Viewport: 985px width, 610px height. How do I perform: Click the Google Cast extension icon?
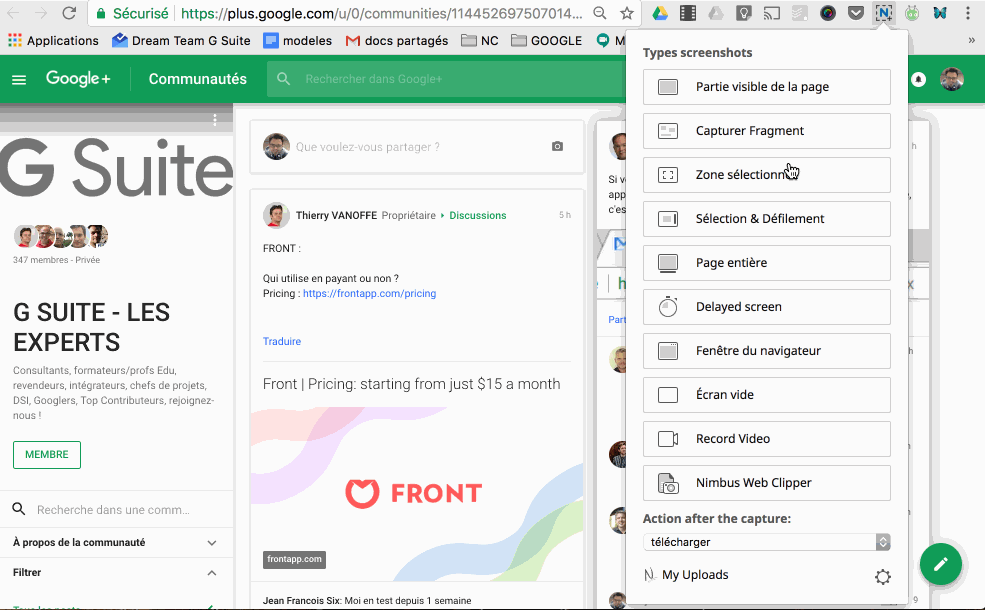coord(773,14)
